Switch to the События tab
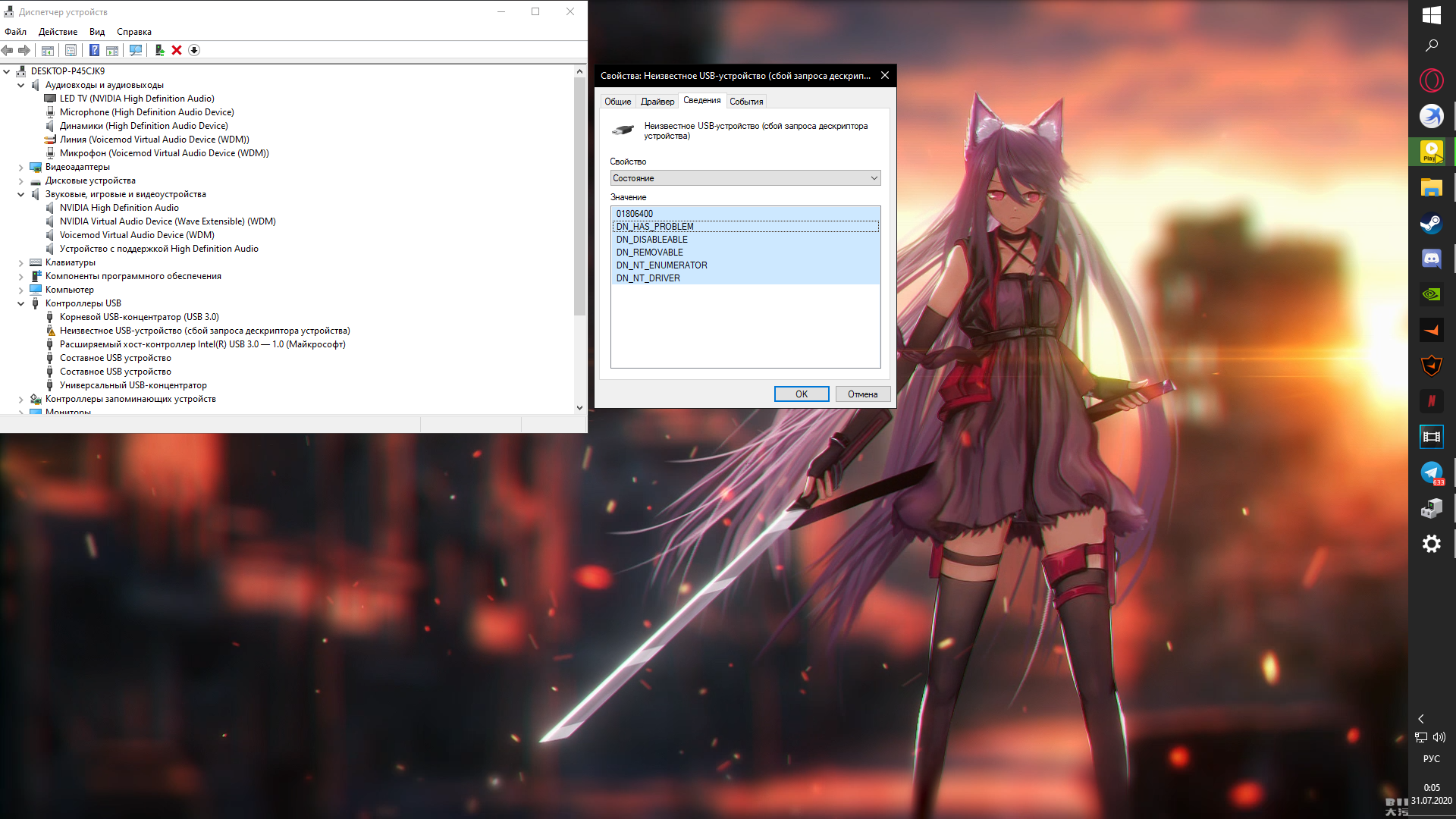This screenshot has height=819, width=1456. tap(746, 102)
